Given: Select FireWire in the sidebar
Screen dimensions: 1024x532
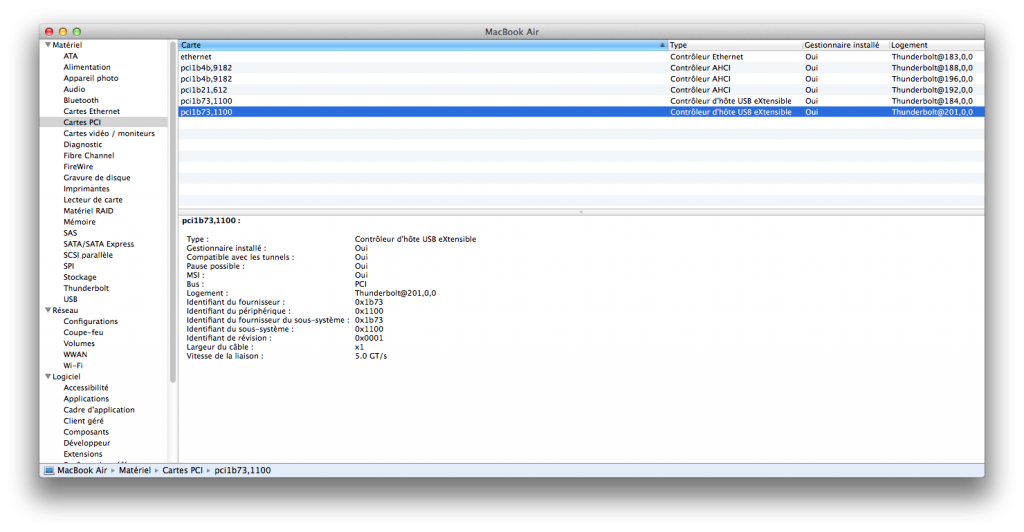Looking at the screenshot, I should pos(78,166).
